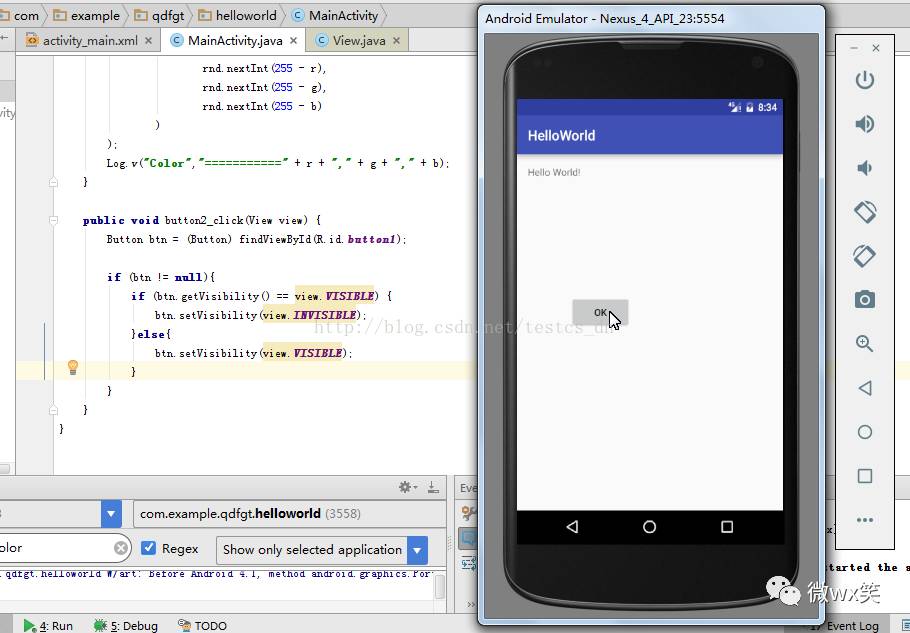This screenshot has width=910, height=633.
Task: Tap the phone's on-screen Recents navigation button
Action: point(727,526)
